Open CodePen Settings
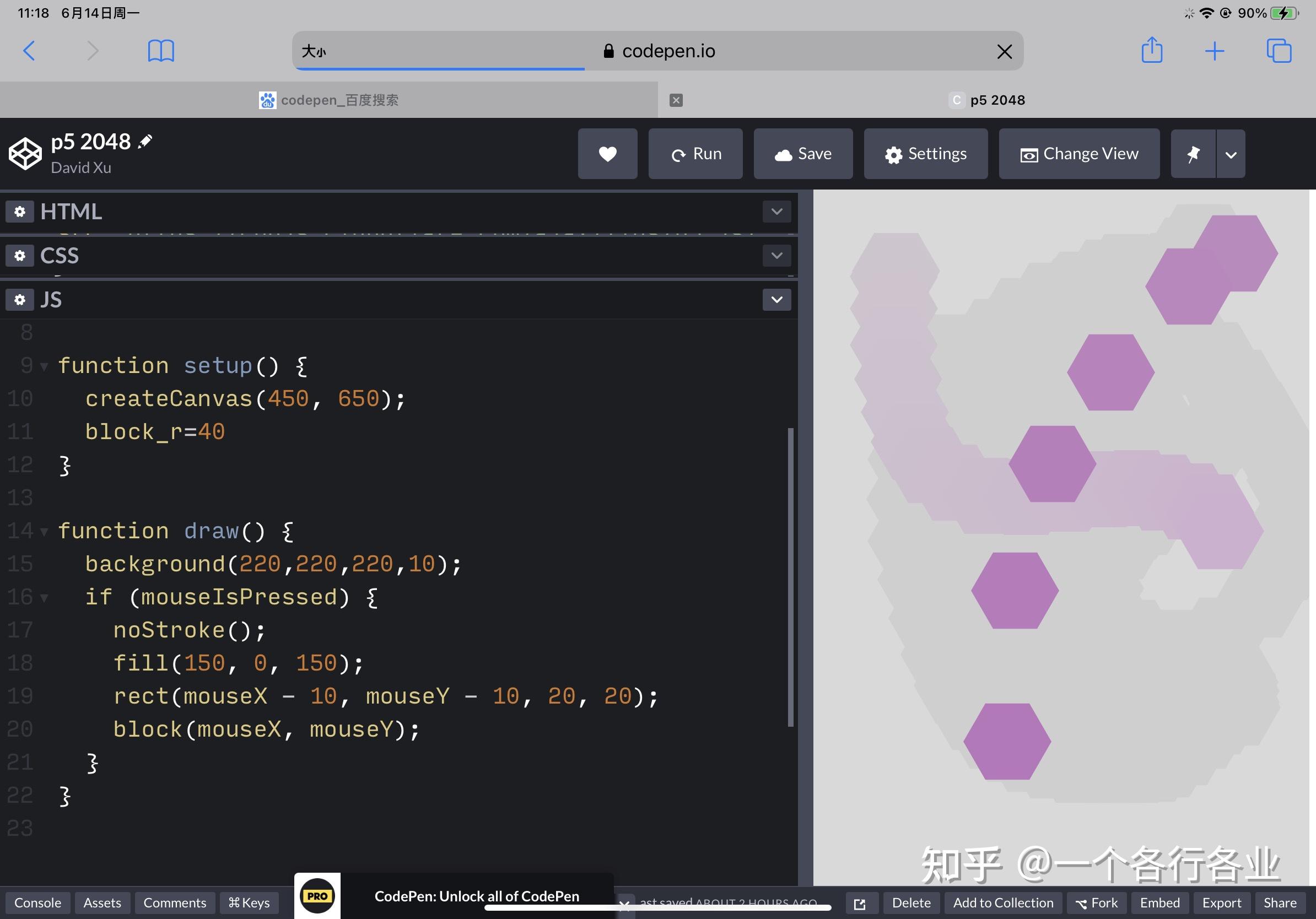 [925, 154]
